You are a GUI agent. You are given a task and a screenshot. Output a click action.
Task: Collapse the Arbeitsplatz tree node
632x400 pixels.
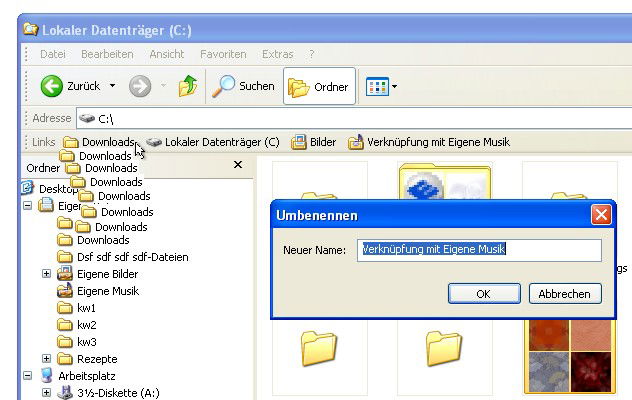27,376
